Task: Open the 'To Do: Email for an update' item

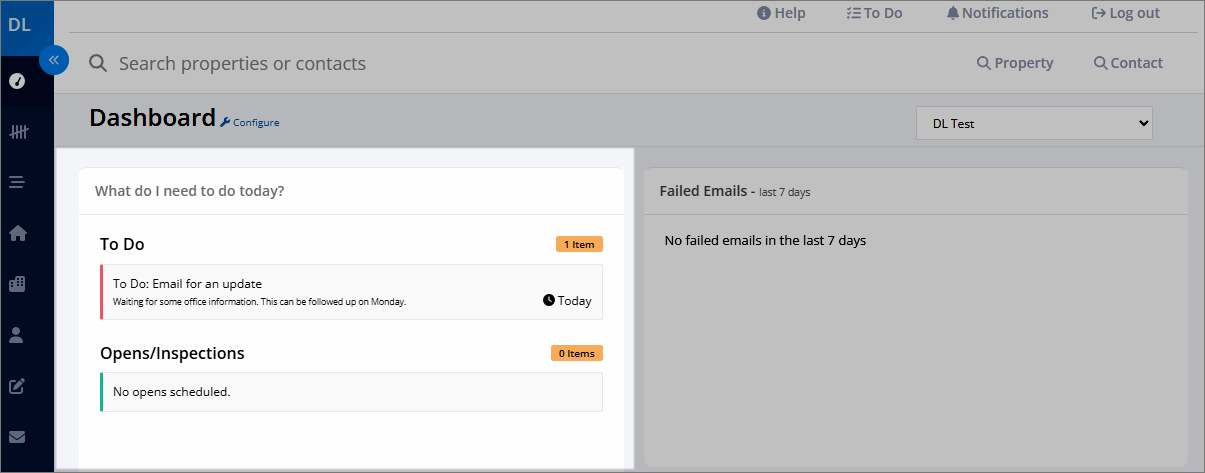Action: [351, 292]
